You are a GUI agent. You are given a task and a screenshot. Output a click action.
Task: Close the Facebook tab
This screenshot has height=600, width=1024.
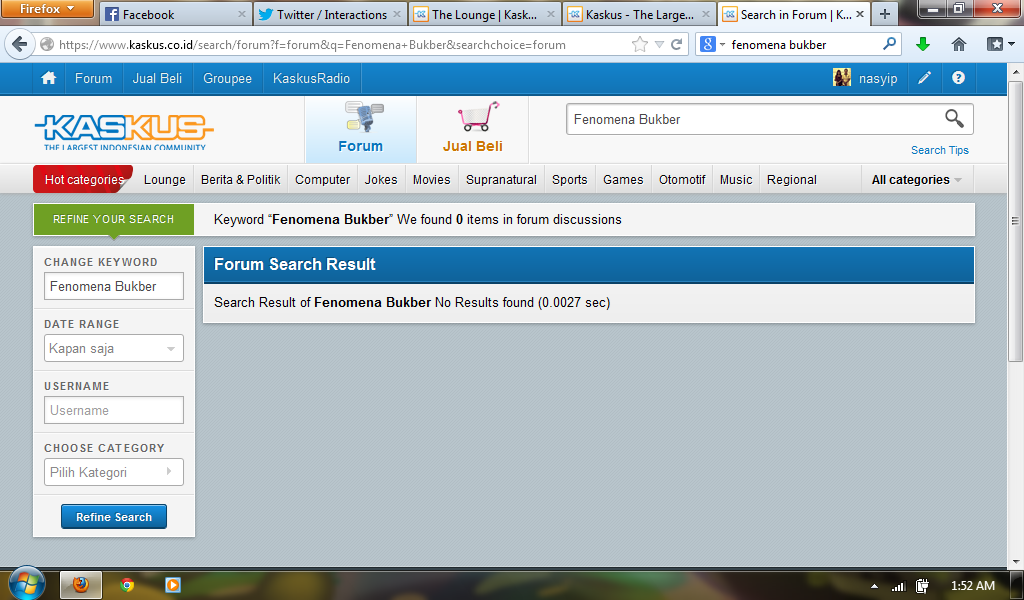pyautogui.click(x=242, y=14)
